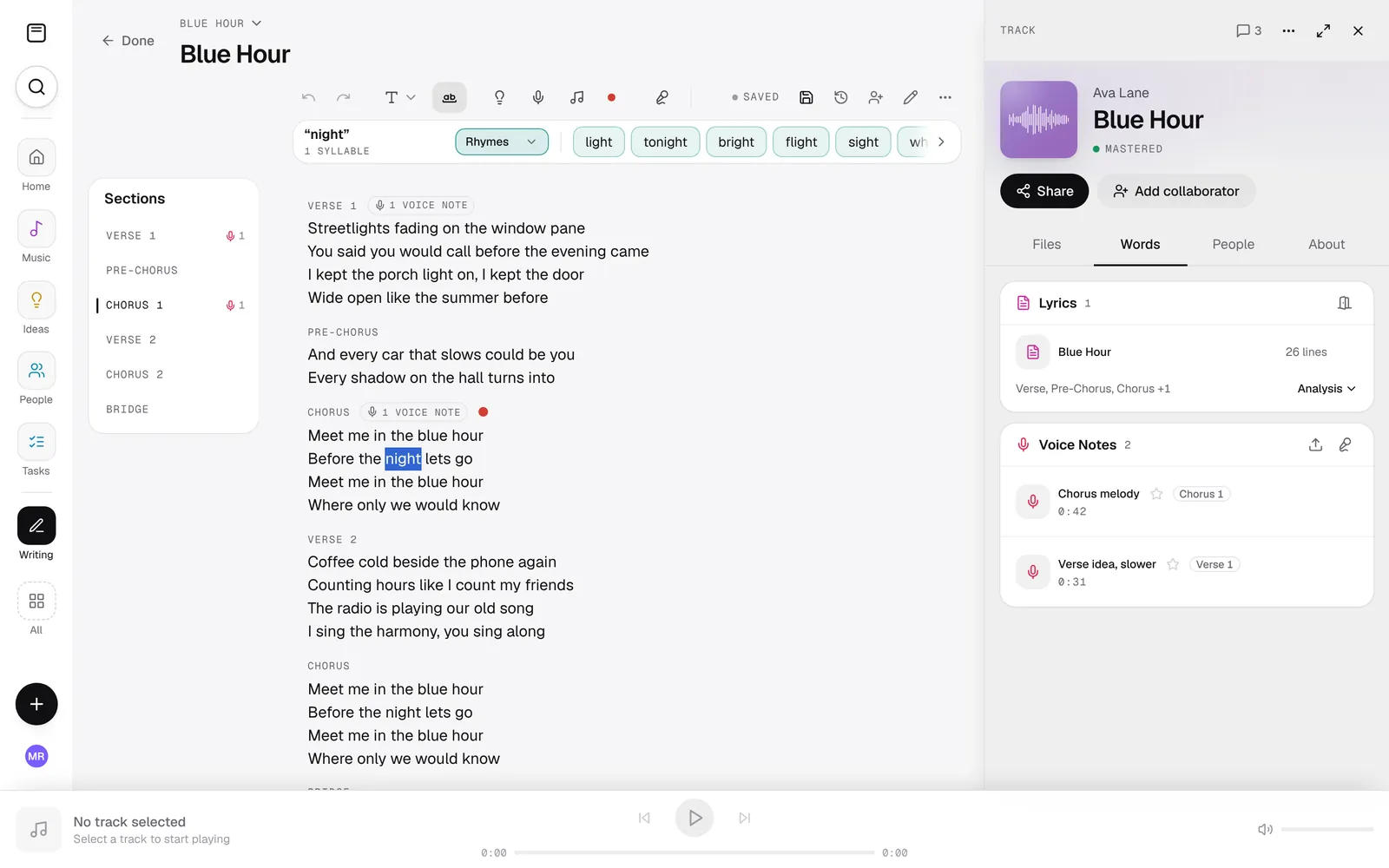Click the microphone icon in the toolbar
Screen dimensions: 1389x868
(x=538, y=97)
